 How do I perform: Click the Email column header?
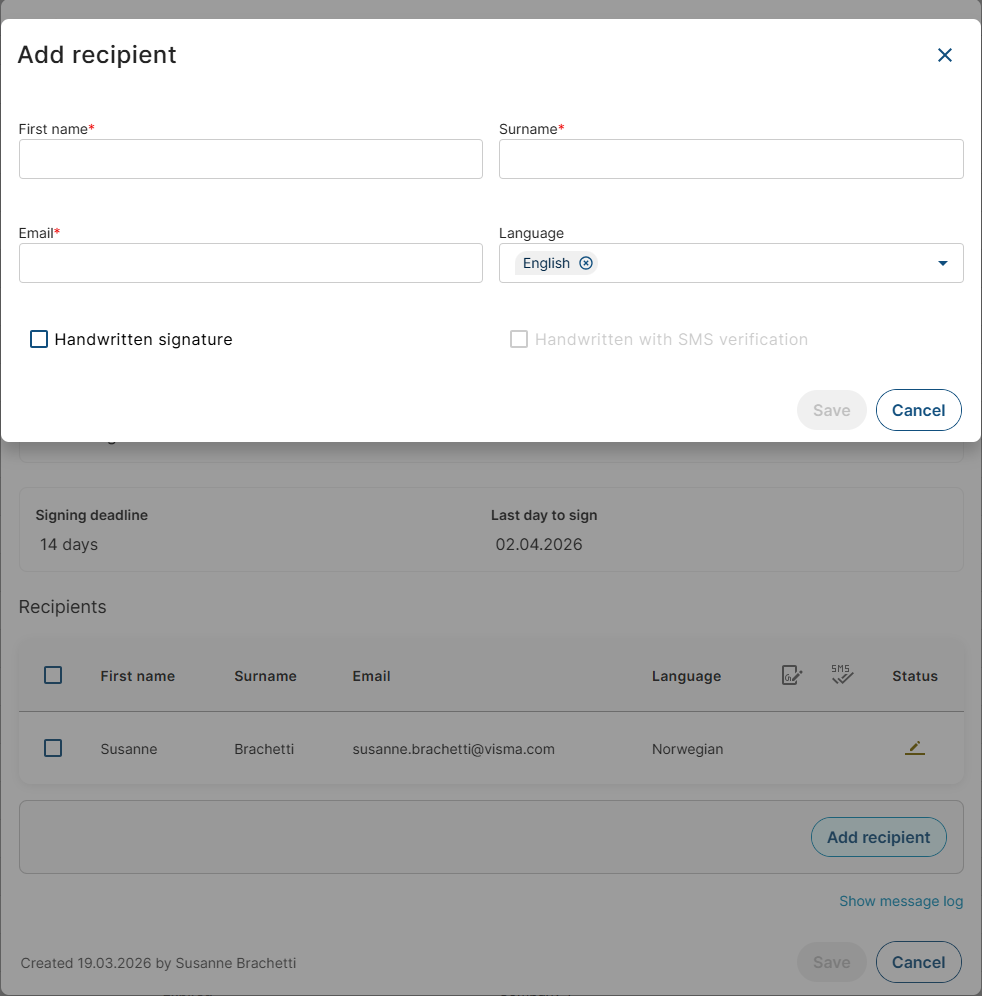point(371,676)
